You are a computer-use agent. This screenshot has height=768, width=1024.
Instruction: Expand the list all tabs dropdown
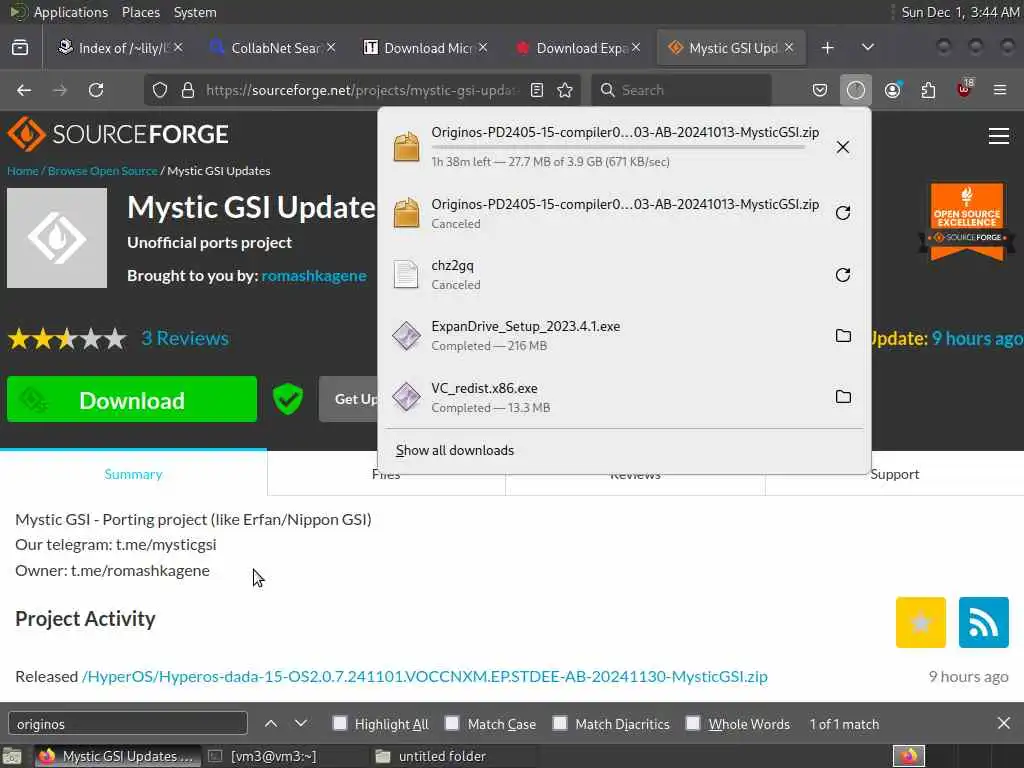pyautogui.click(x=867, y=48)
